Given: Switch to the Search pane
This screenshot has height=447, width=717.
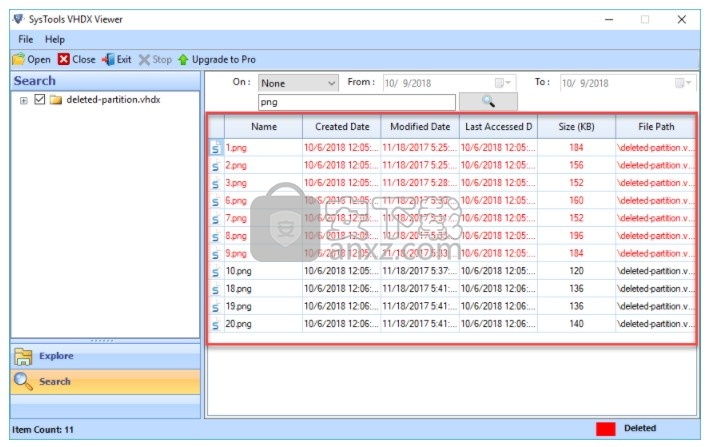Looking at the screenshot, I should tap(105, 382).
